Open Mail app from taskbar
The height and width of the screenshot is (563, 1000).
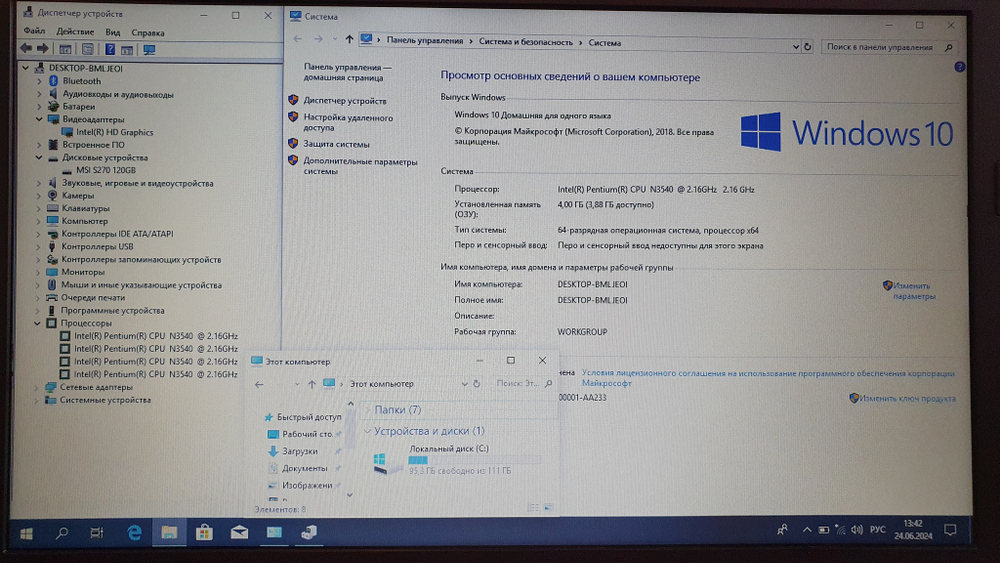click(x=240, y=532)
